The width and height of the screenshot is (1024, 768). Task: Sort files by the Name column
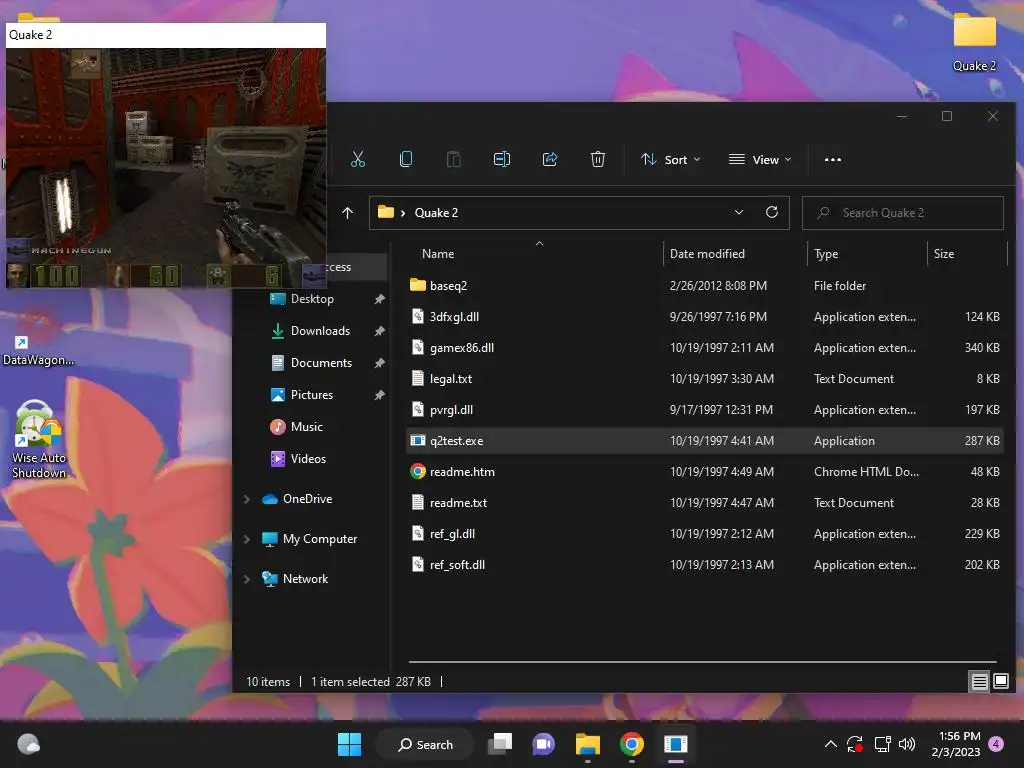click(438, 253)
